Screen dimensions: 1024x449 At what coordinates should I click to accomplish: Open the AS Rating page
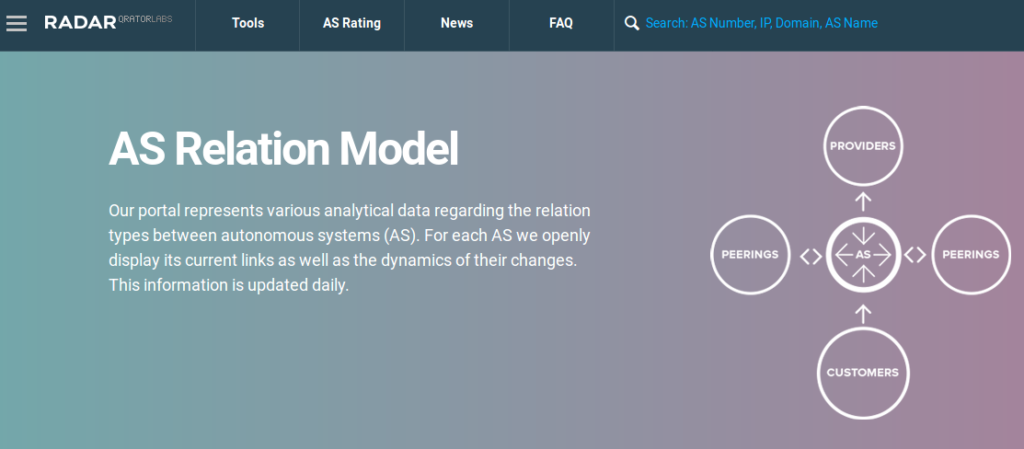pyautogui.click(x=352, y=23)
